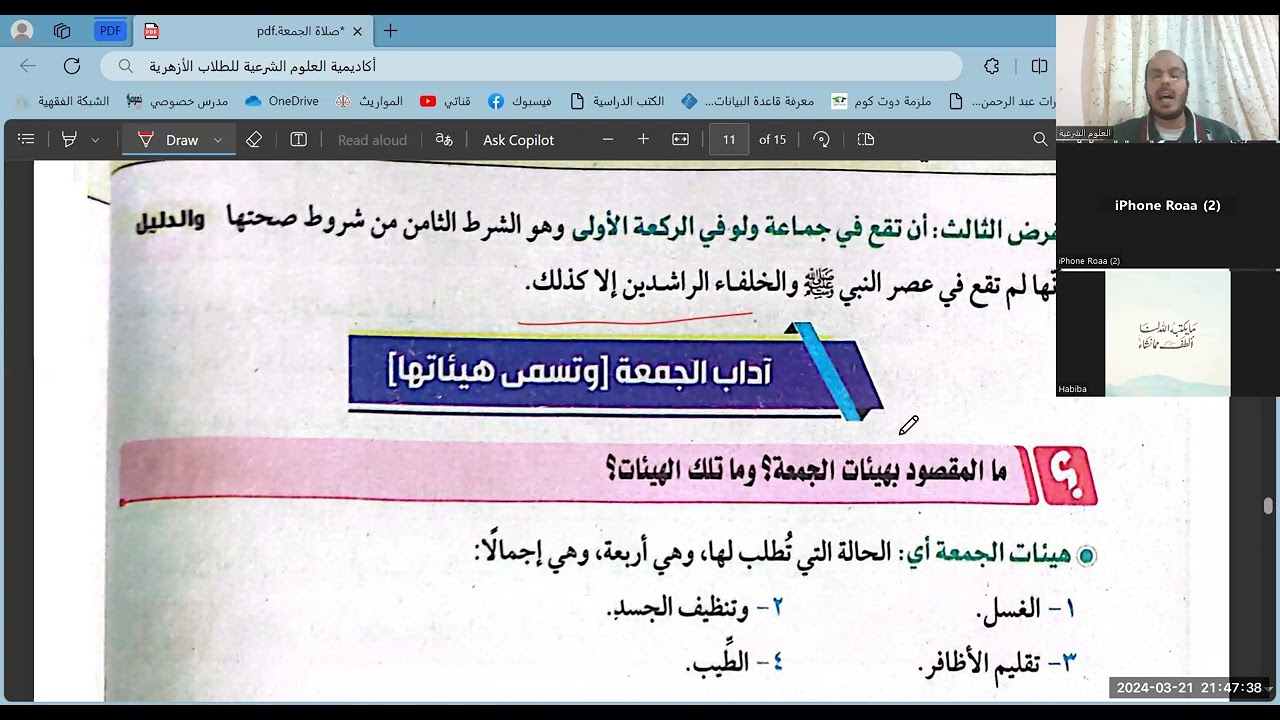Image resolution: width=1280 pixels, height=720 pixels.
Task: Show the PDF table of contents
Action: coord(26,140)
